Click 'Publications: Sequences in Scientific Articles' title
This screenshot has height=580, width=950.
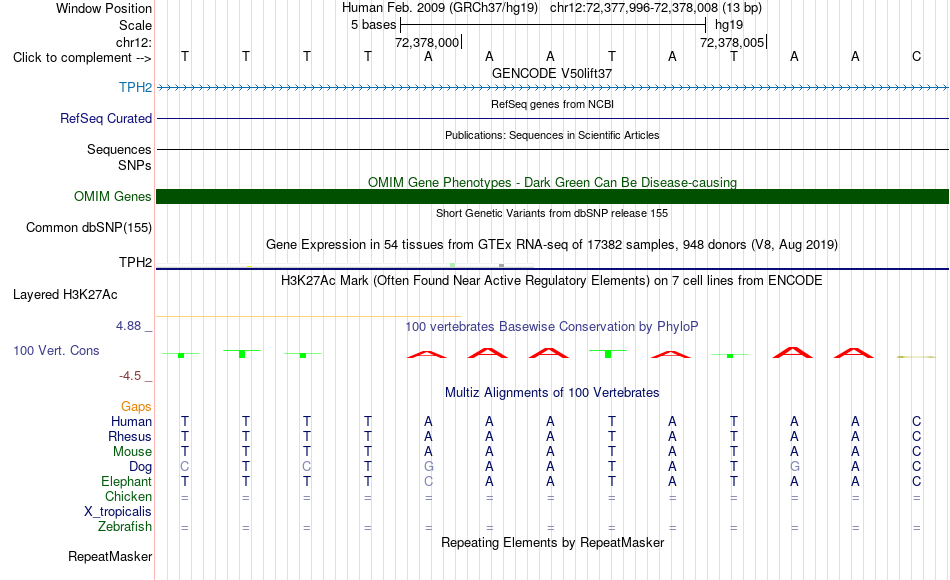click(x=552, y=135)
